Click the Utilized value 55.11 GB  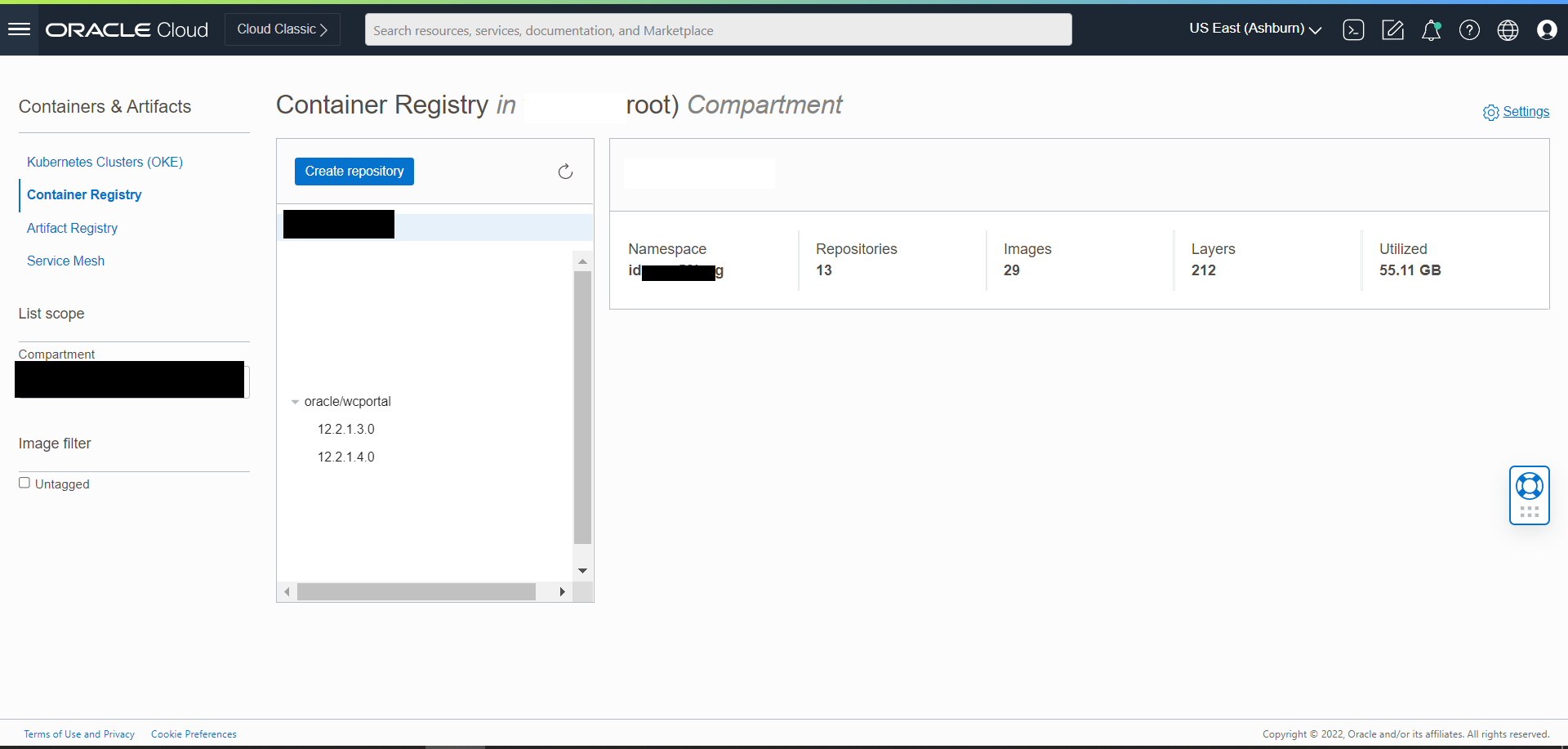[1410, 270]
